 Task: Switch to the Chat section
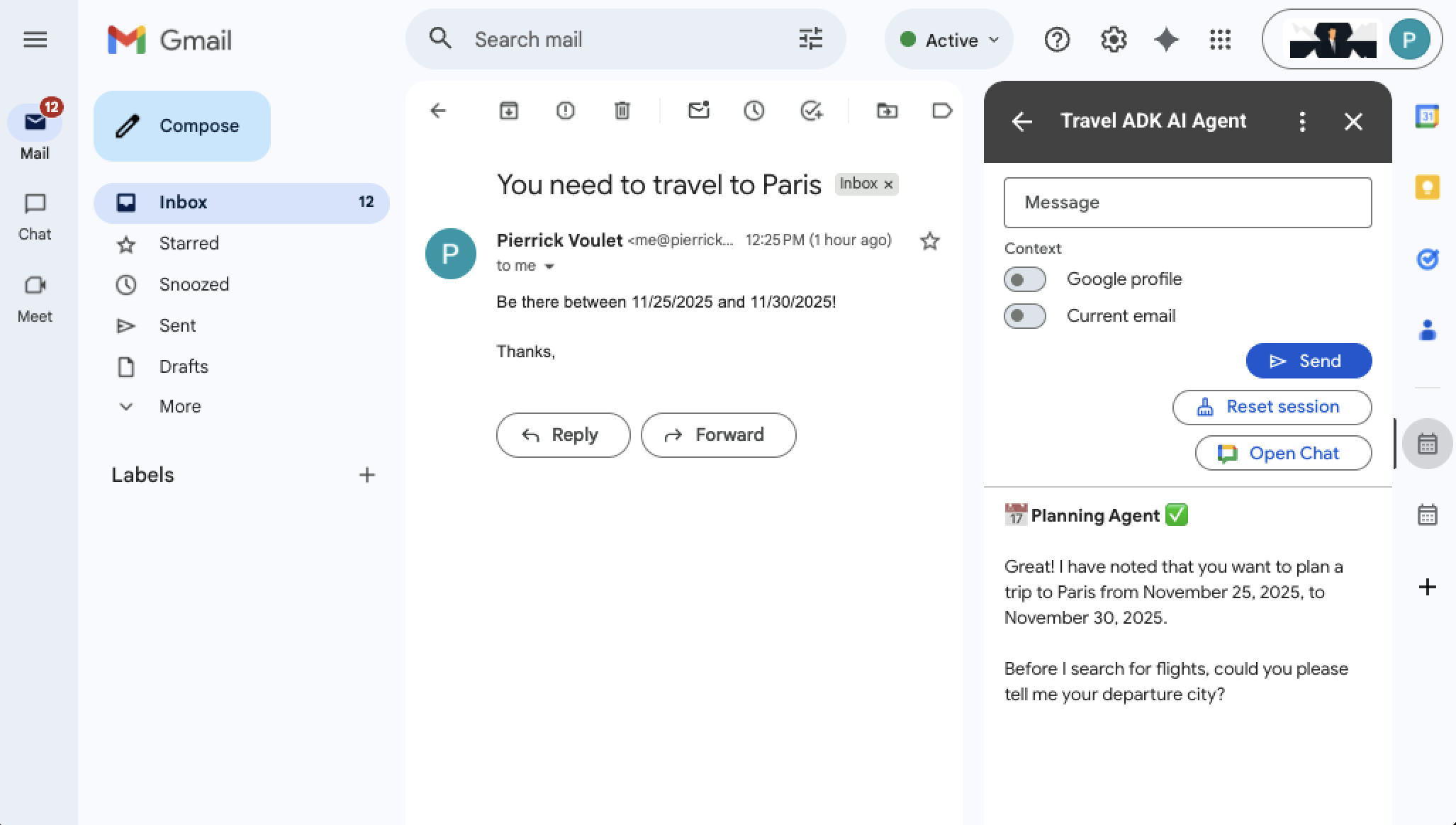pos(35,215)
